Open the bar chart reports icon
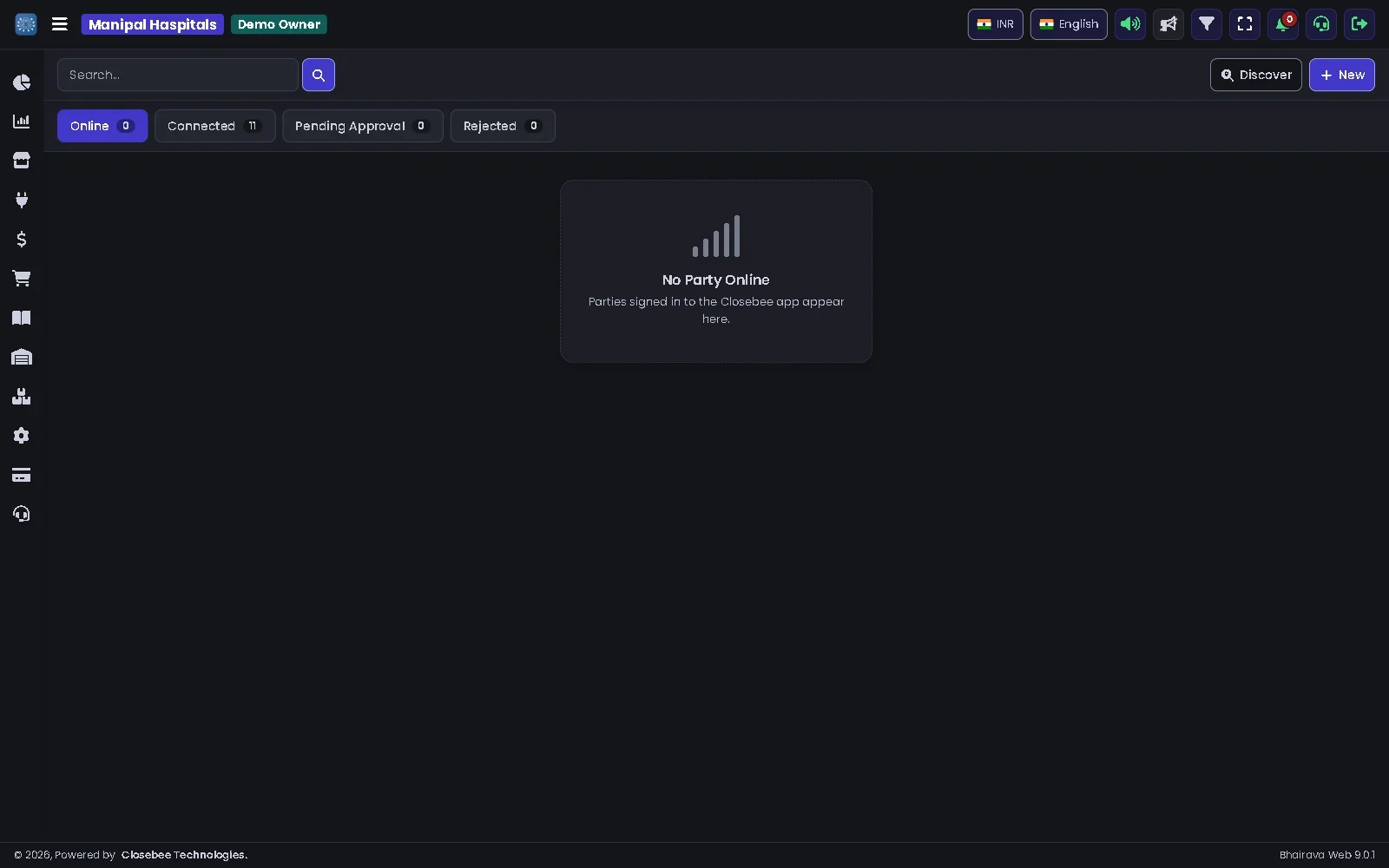 22,122
